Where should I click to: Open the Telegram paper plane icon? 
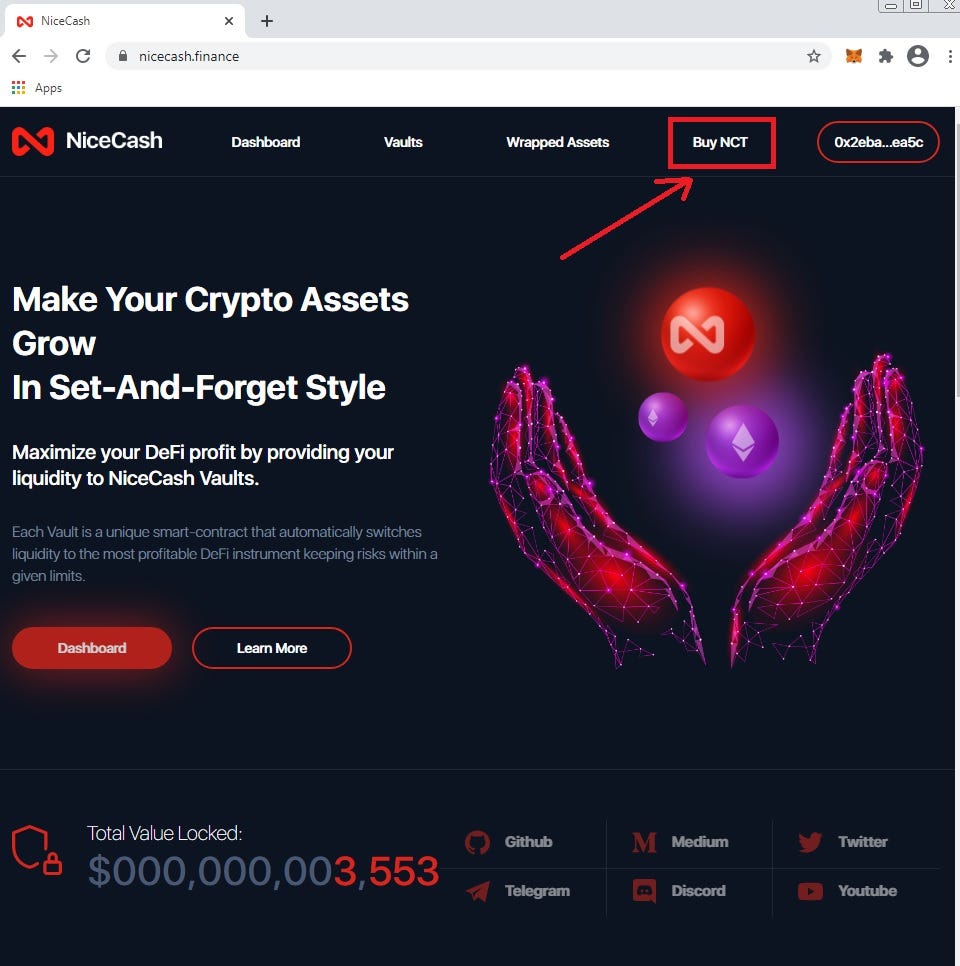[x=478, y=891]
